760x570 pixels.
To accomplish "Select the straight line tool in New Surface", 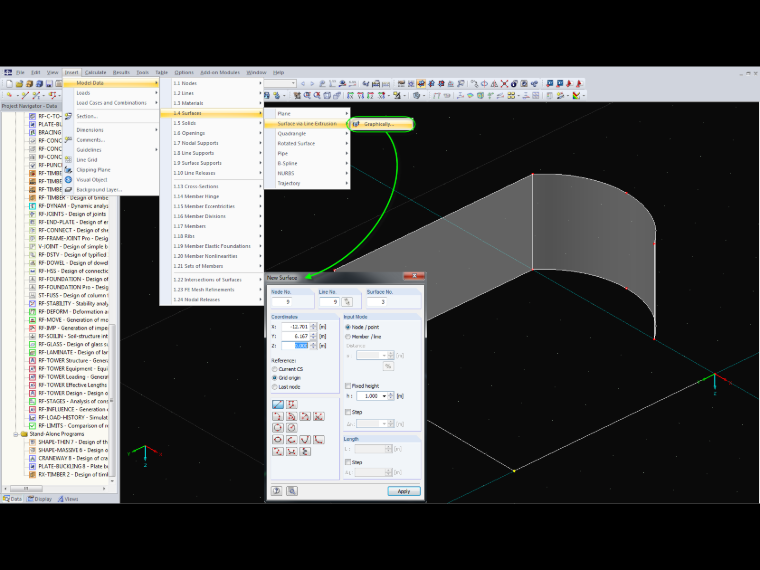I will point(278,404).
